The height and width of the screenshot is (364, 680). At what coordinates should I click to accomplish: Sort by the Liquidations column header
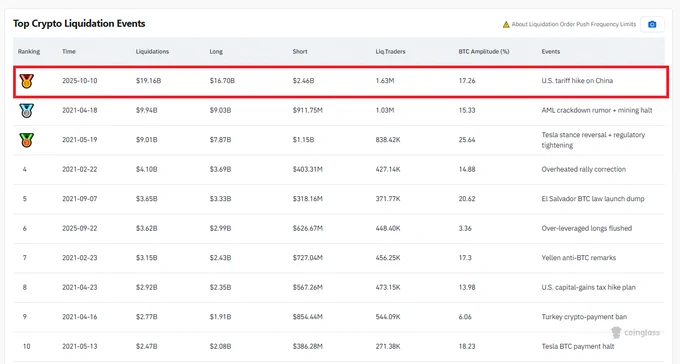[x=152, y=52]
